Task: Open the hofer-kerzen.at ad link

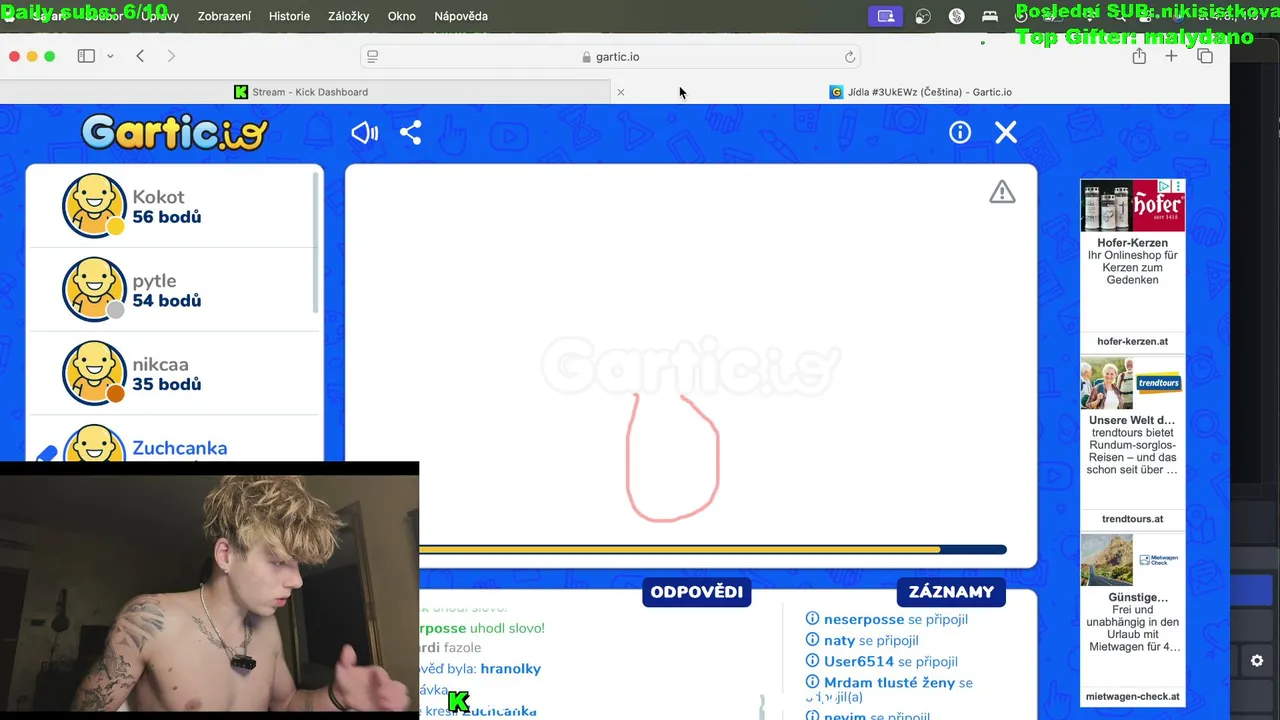Action: coord(1132,341)
